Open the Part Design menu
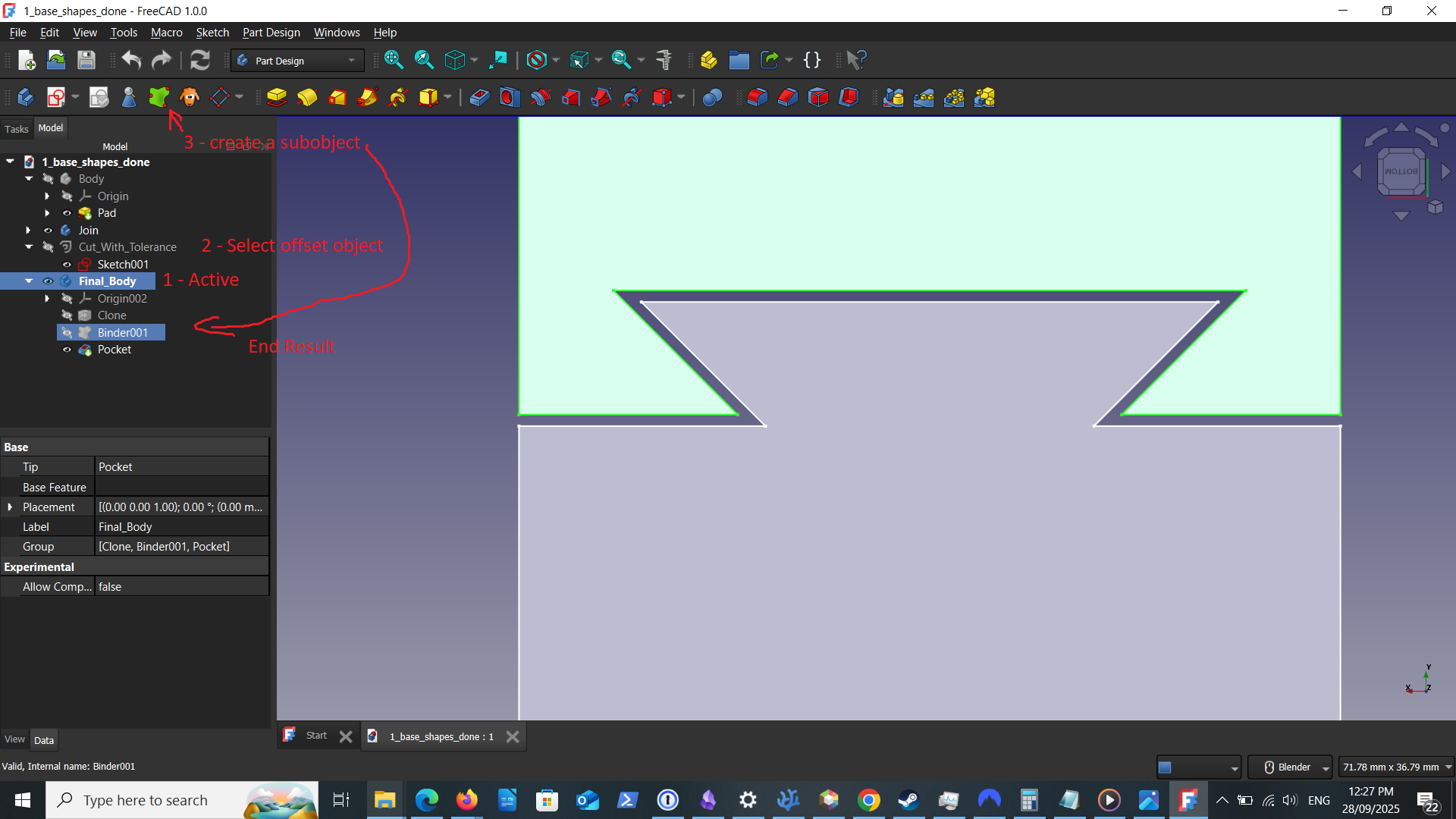The width and height of the screenshot is (1456, 819). [271, 33]
